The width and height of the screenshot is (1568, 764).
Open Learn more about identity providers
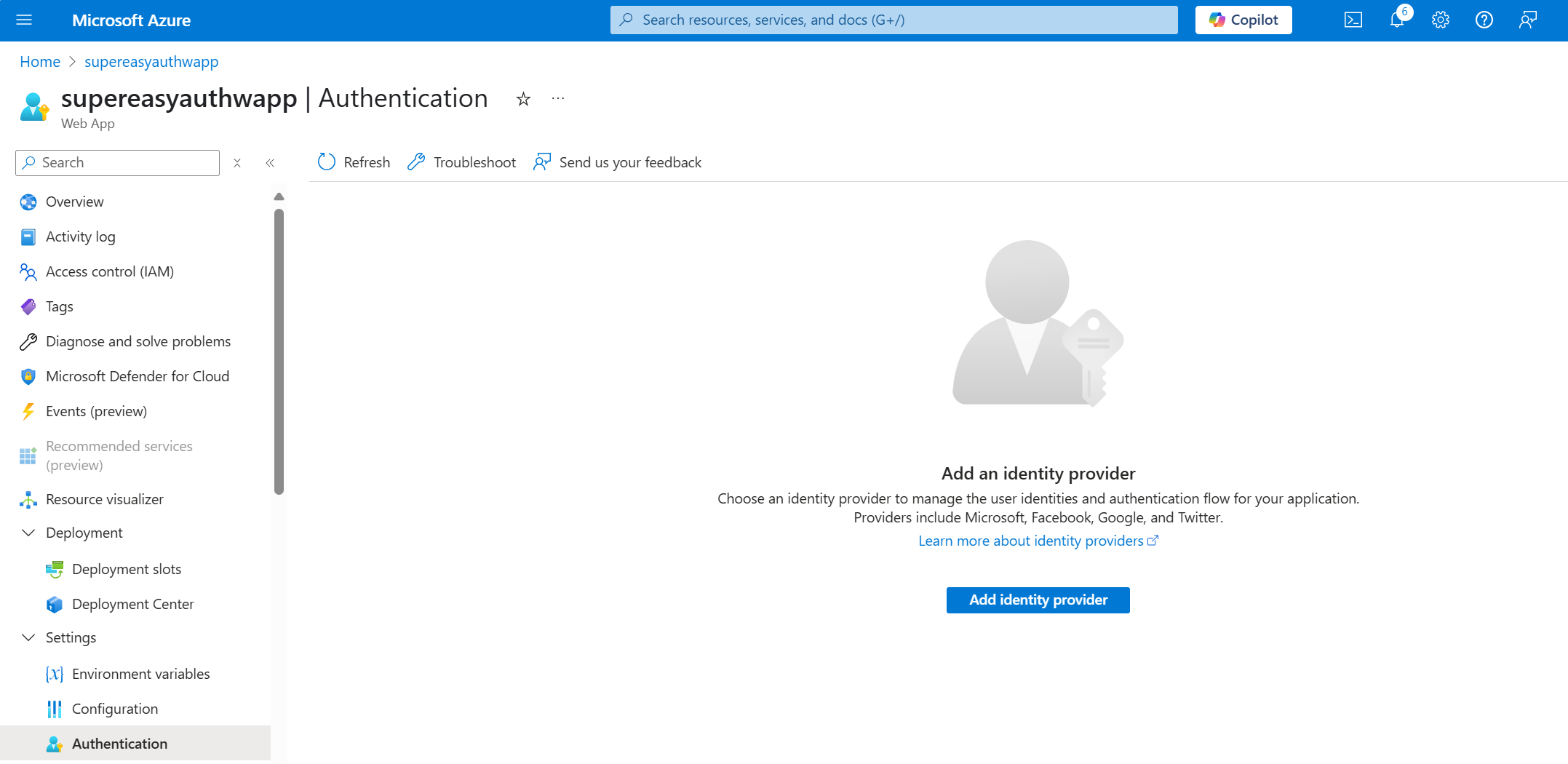tap(1038, 541)
